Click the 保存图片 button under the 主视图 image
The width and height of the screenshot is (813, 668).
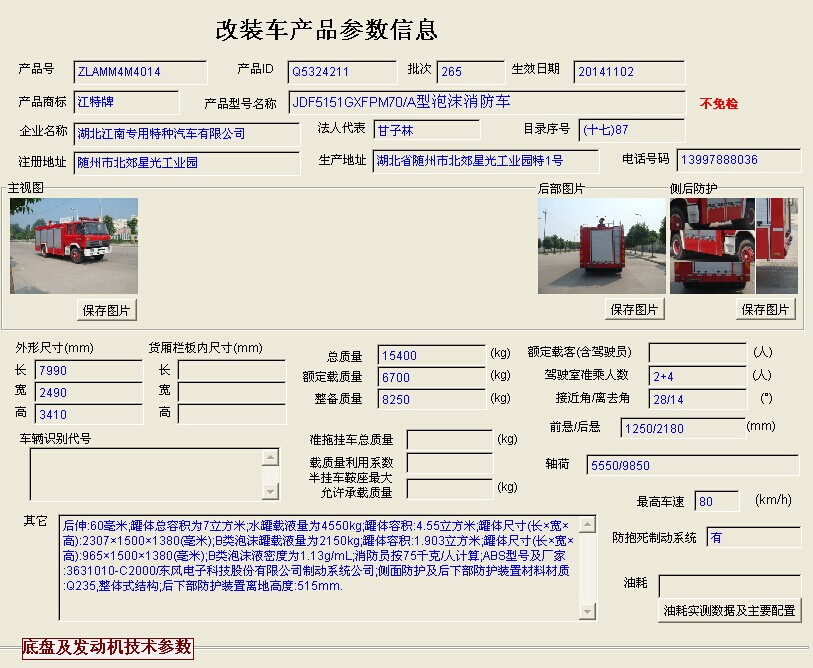pos(106,310)
